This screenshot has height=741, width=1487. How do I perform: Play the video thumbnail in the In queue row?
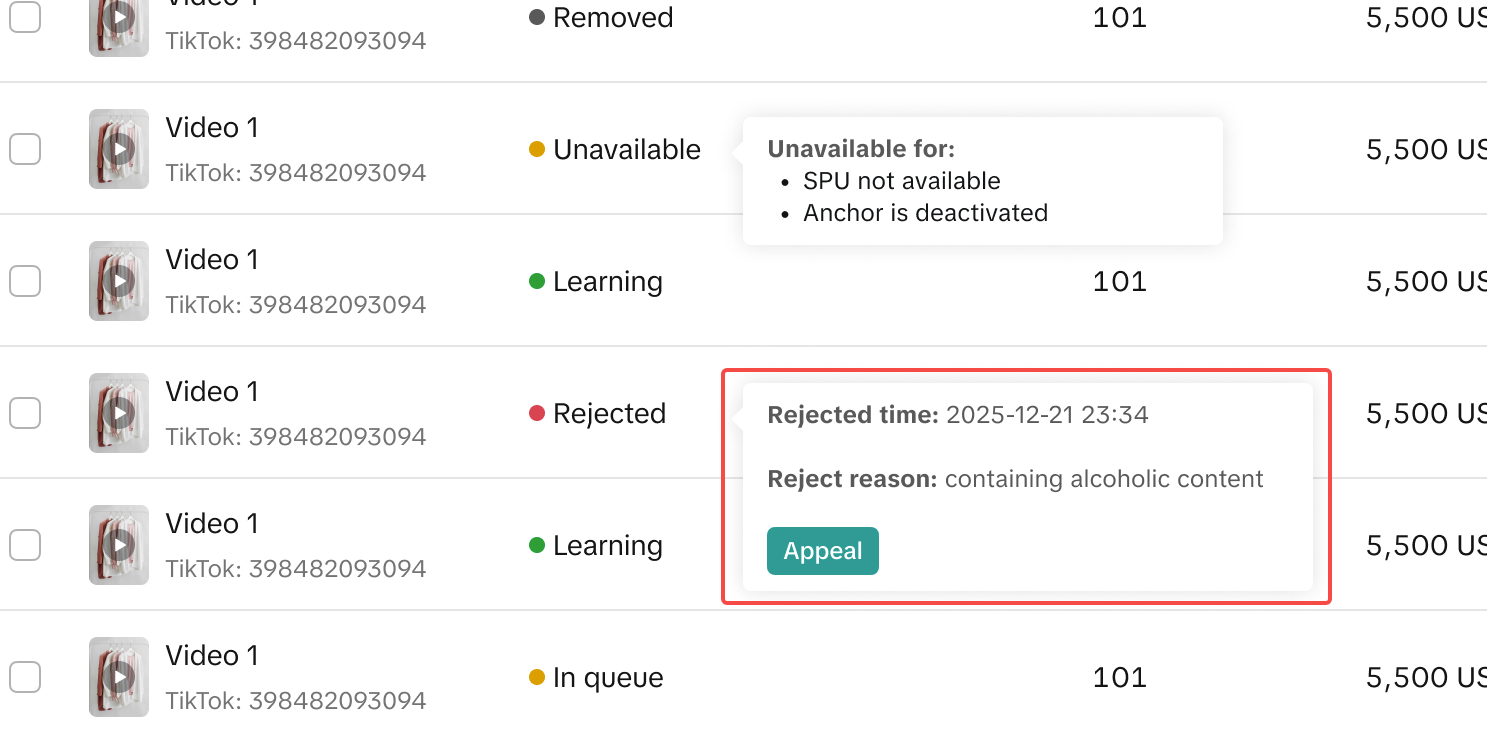click(119, 677)
